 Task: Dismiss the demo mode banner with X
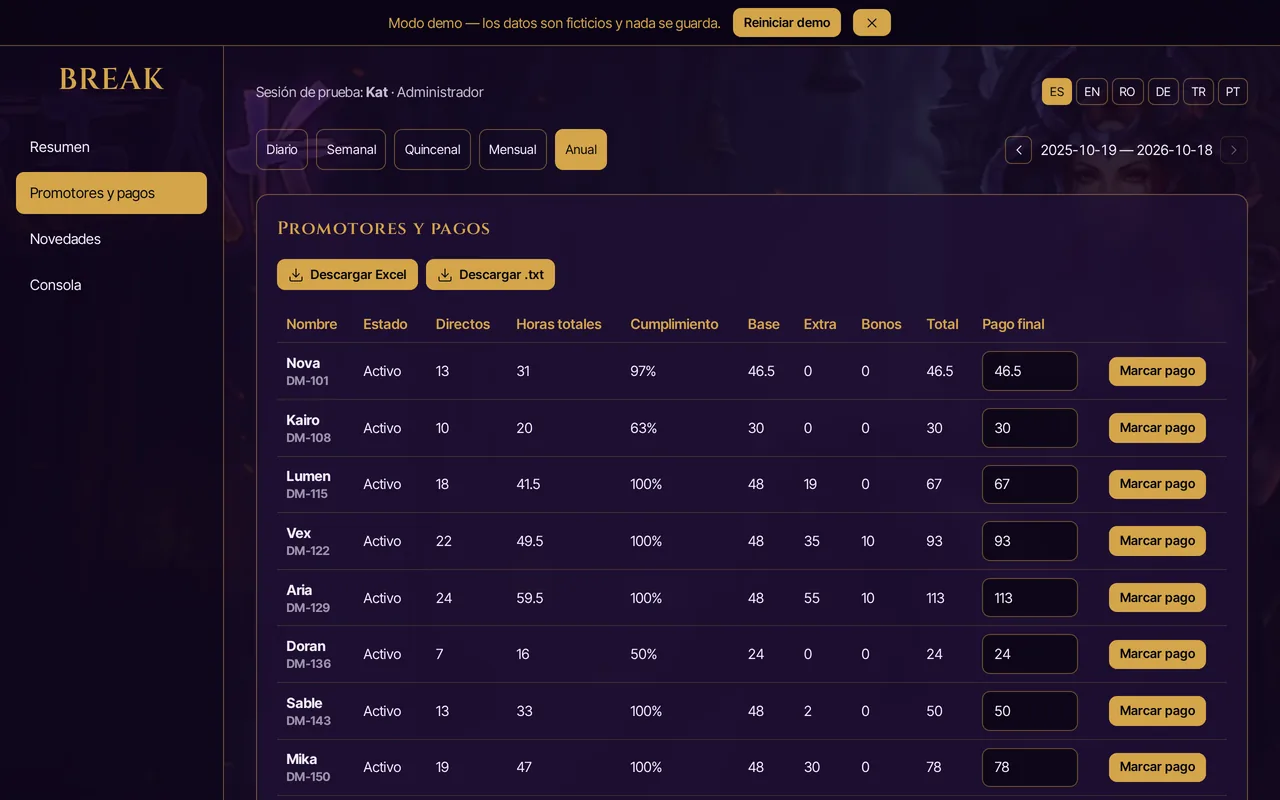[x=872, y=23]
